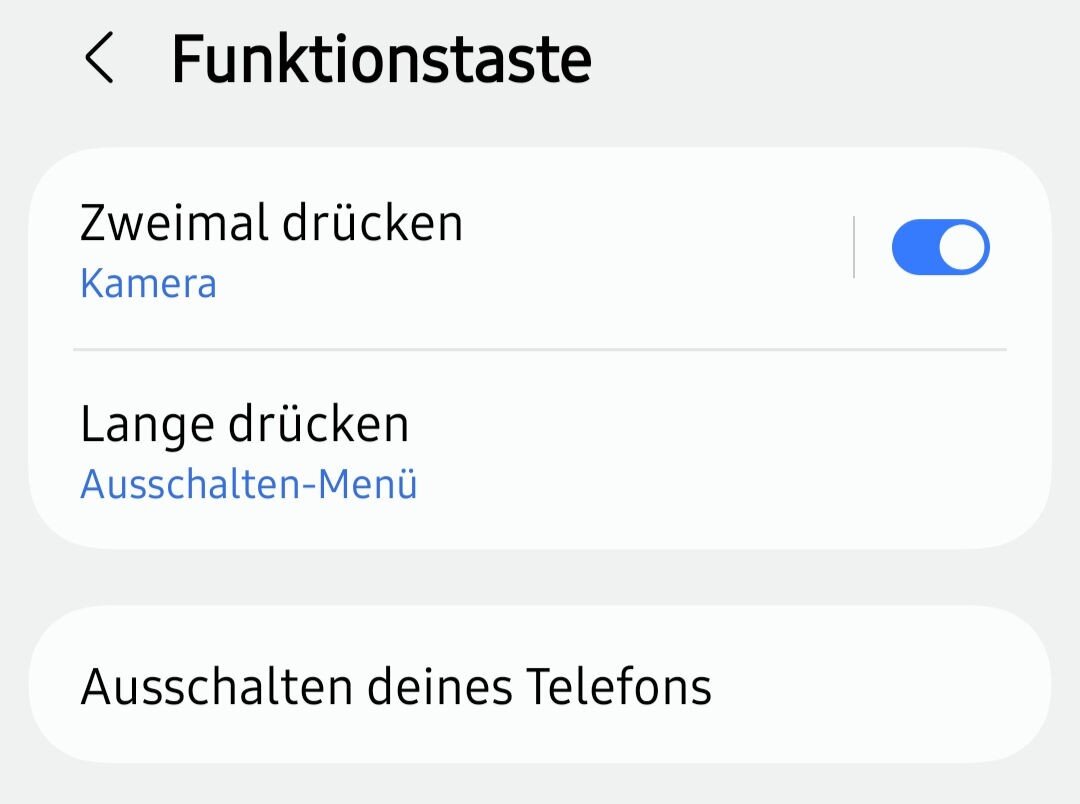Click the word "Zweimal" in first row
This screenshot has height=804, width=1080.
coord(173,222)
